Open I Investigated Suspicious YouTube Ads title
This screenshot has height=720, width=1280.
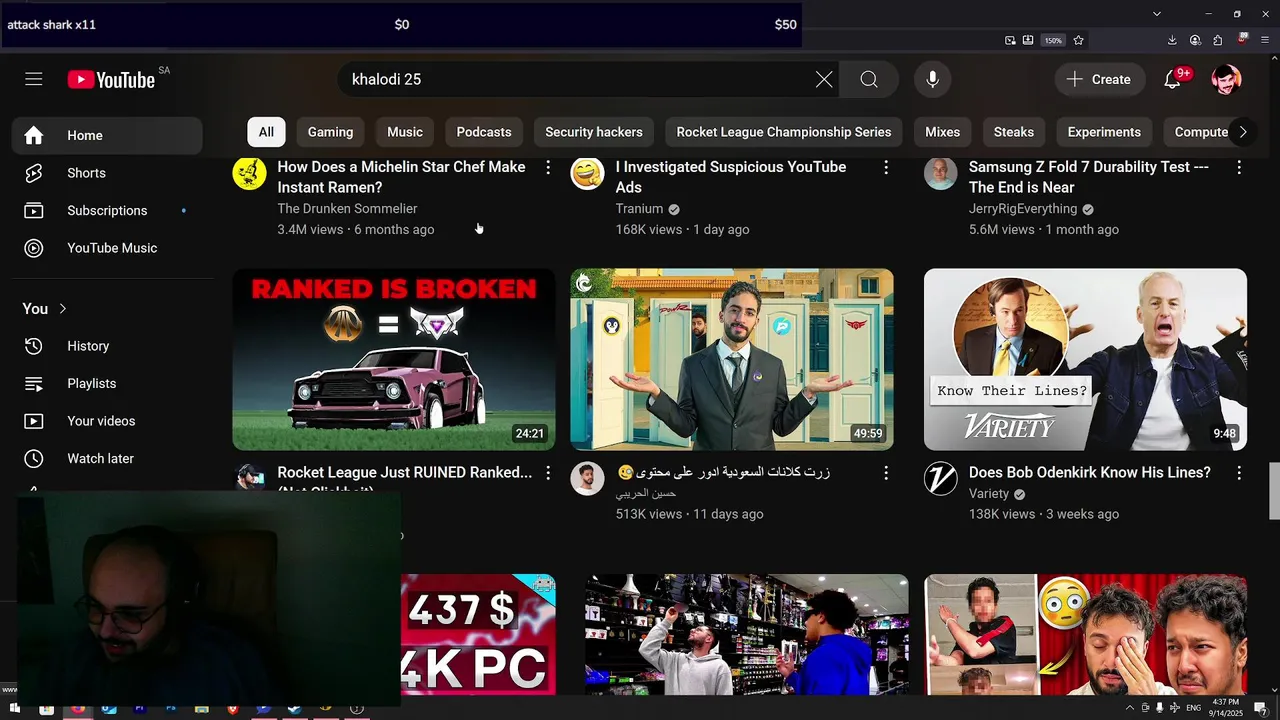coord(731,177)
